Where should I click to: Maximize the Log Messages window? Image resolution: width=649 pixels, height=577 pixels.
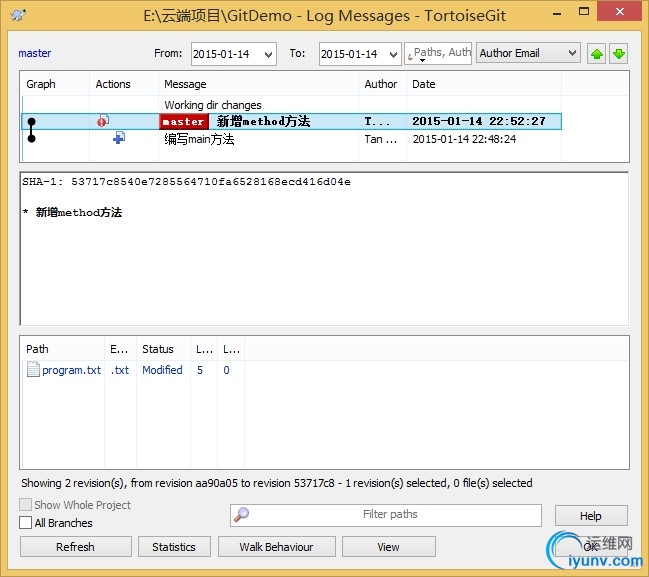[584, 12]
